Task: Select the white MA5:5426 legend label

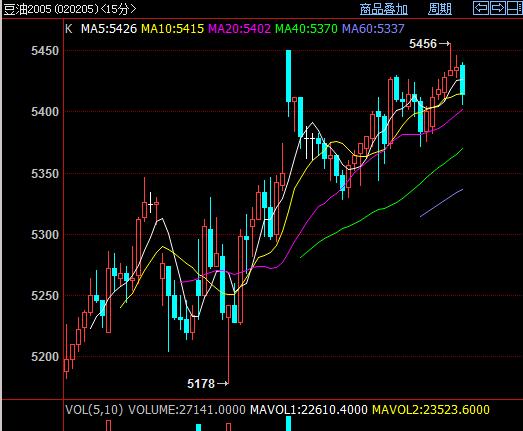Action: point(109,29)
